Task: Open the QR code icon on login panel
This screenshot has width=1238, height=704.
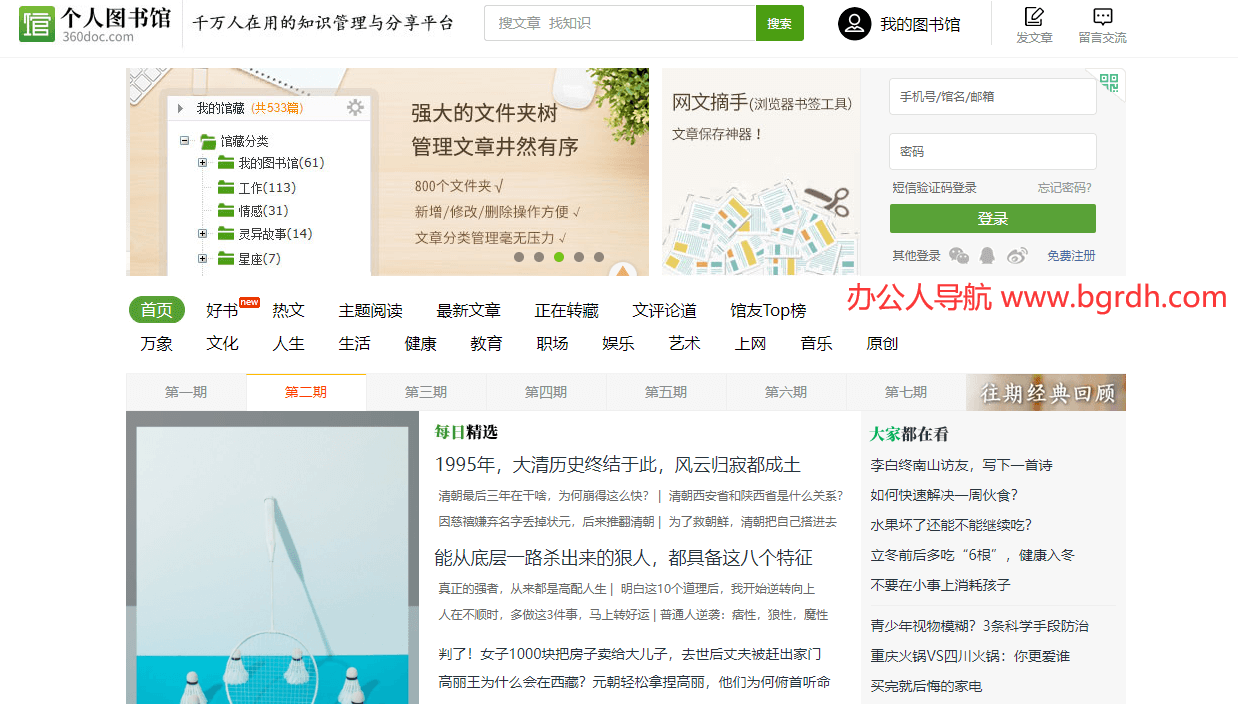Action: click(1110, 85)
